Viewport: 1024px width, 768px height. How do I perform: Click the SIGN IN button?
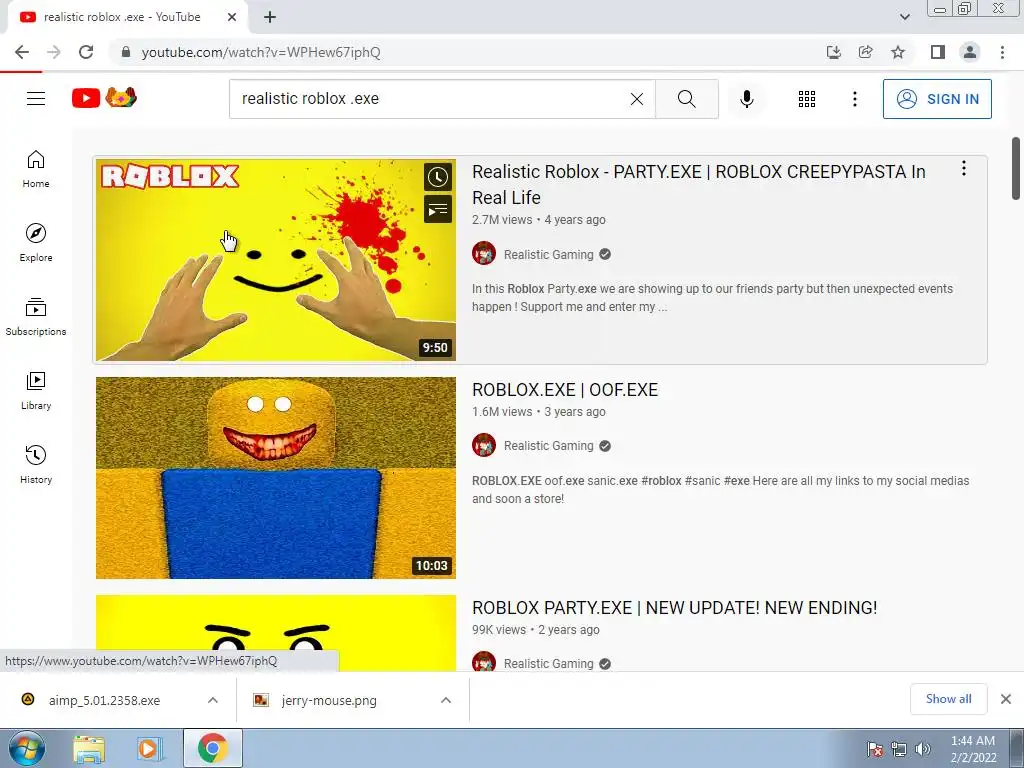pyautogui.click(x=936, y=99)
